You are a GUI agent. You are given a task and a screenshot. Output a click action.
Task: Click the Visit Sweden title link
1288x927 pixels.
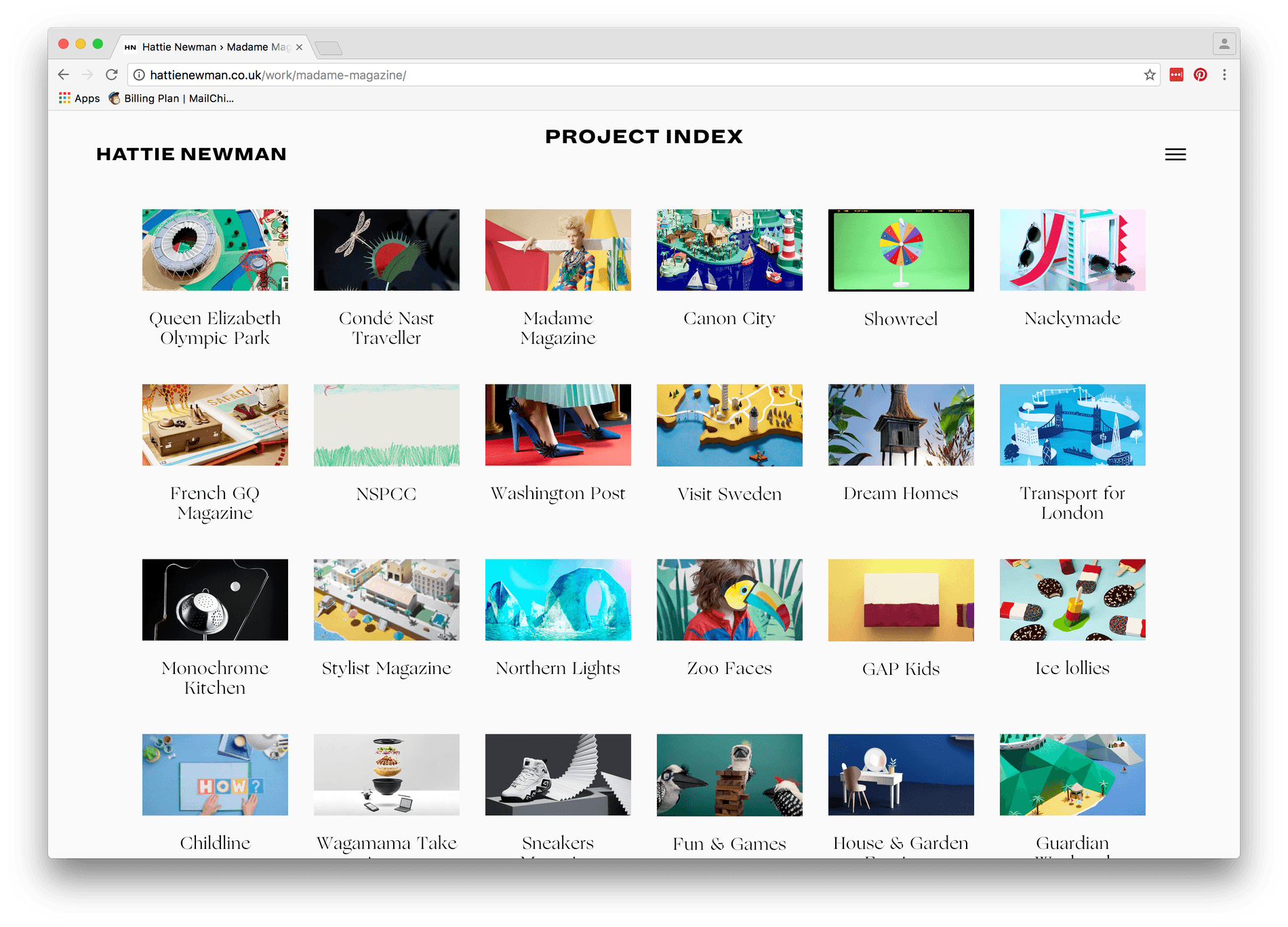coord(729,494)
